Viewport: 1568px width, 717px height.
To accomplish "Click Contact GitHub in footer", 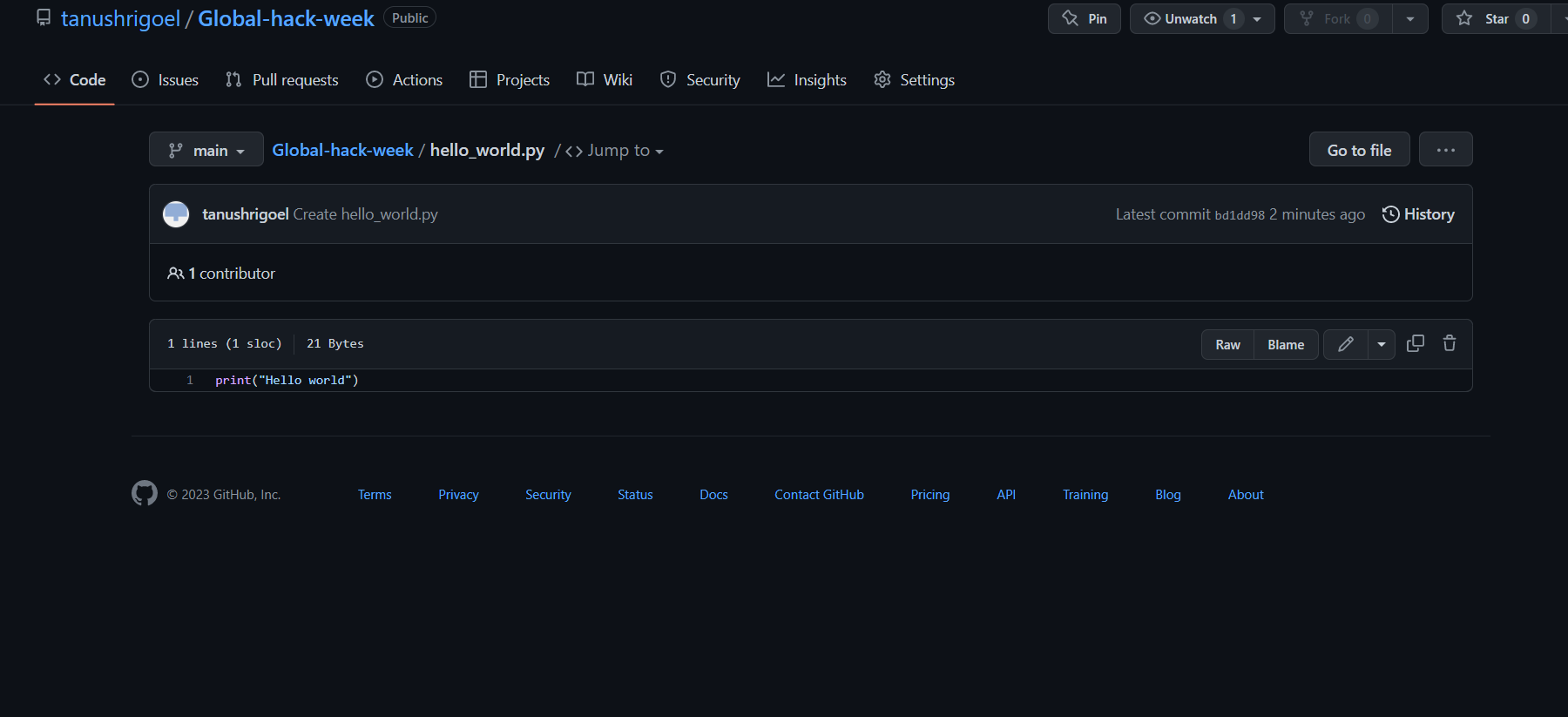I will click(x=819, y=494).
